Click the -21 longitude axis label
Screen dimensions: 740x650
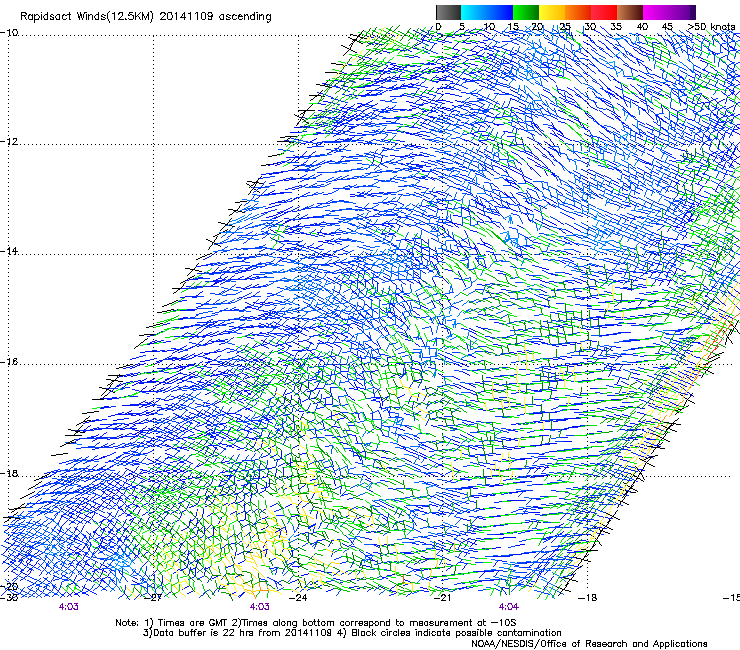point(443,598)
